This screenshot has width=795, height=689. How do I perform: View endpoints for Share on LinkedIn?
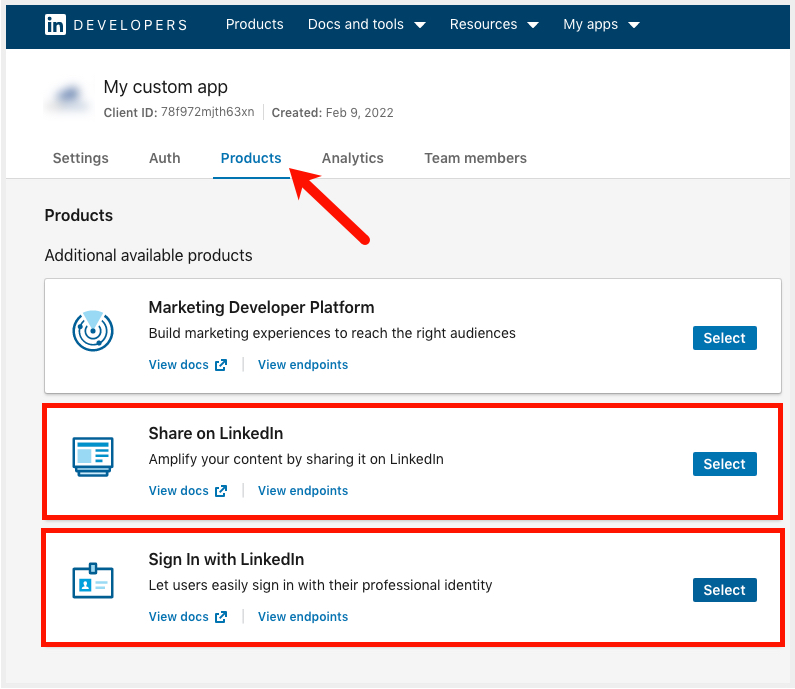click(x=303, y=491)
